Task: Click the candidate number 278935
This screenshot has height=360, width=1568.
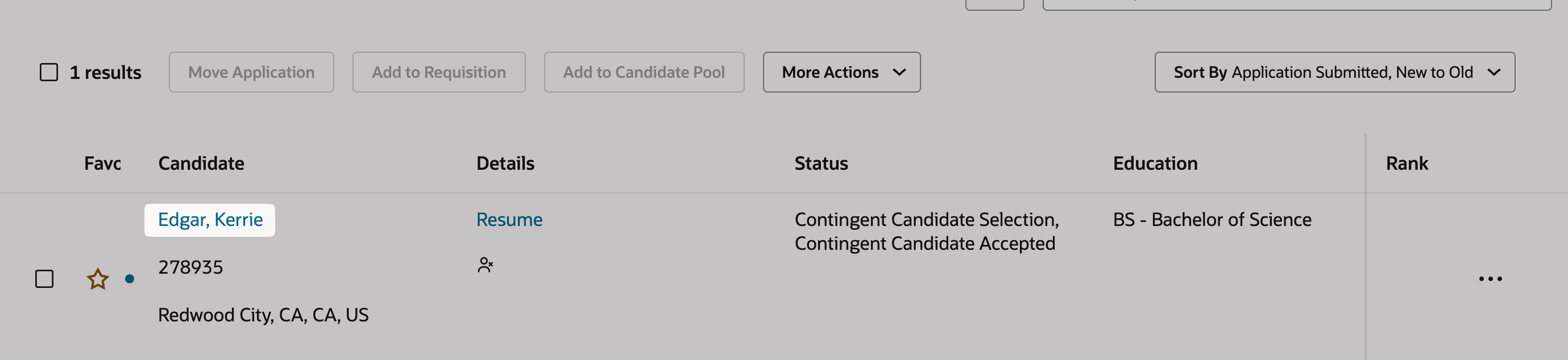Action: point(190,267)
